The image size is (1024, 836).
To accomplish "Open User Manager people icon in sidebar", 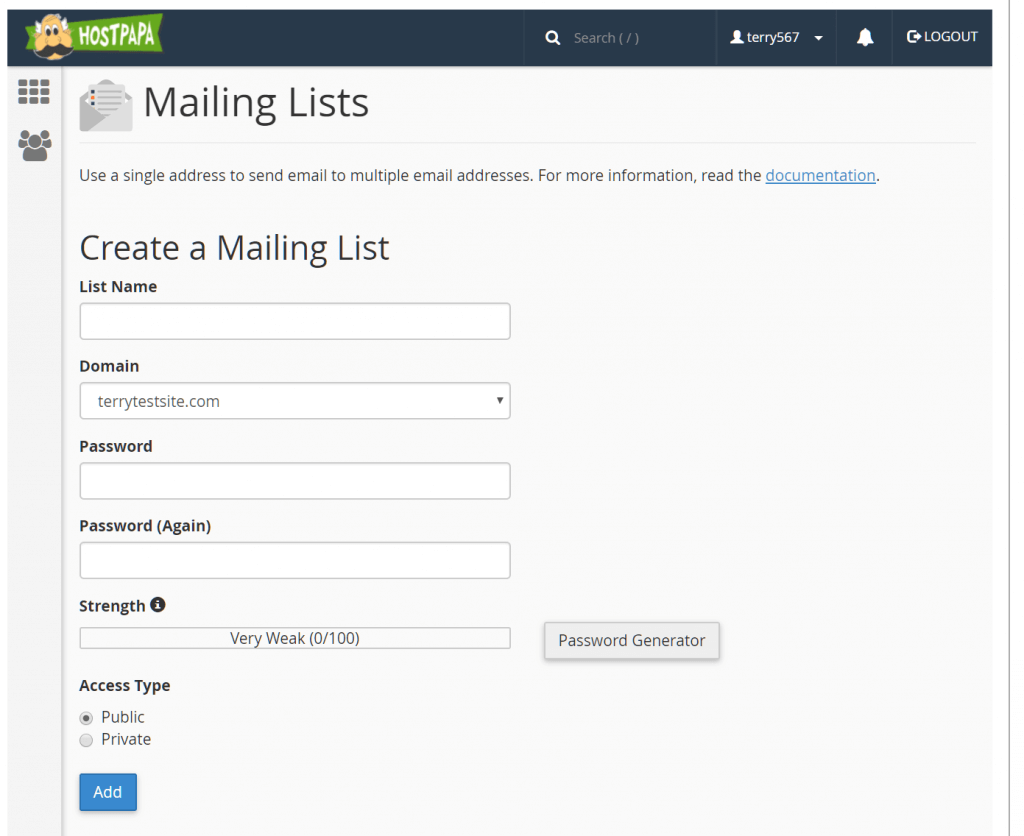I will [34, 146].
